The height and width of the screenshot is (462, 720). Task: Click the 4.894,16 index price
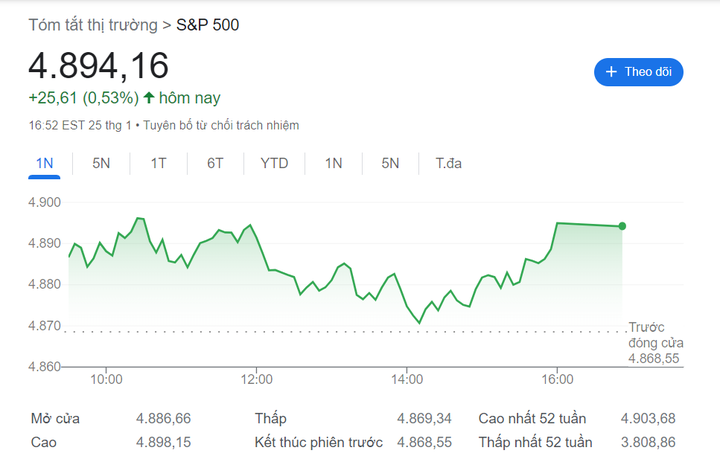[98, 65]
